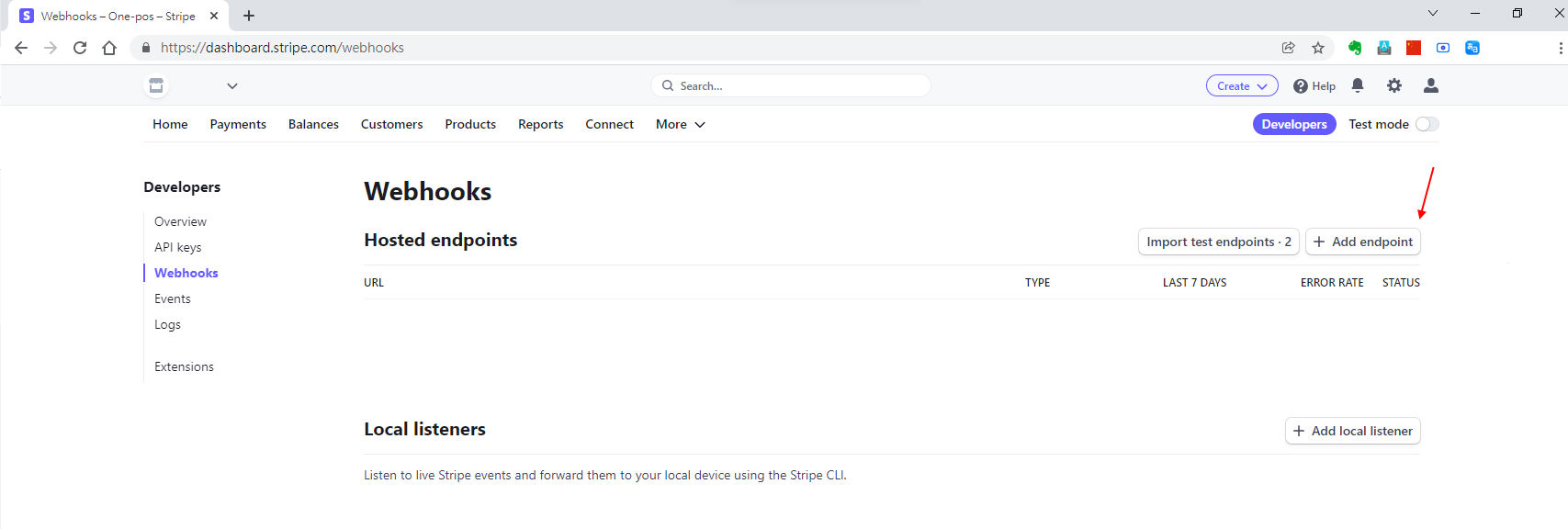
Task: Open the tab search chevron
Action: 1433,13
